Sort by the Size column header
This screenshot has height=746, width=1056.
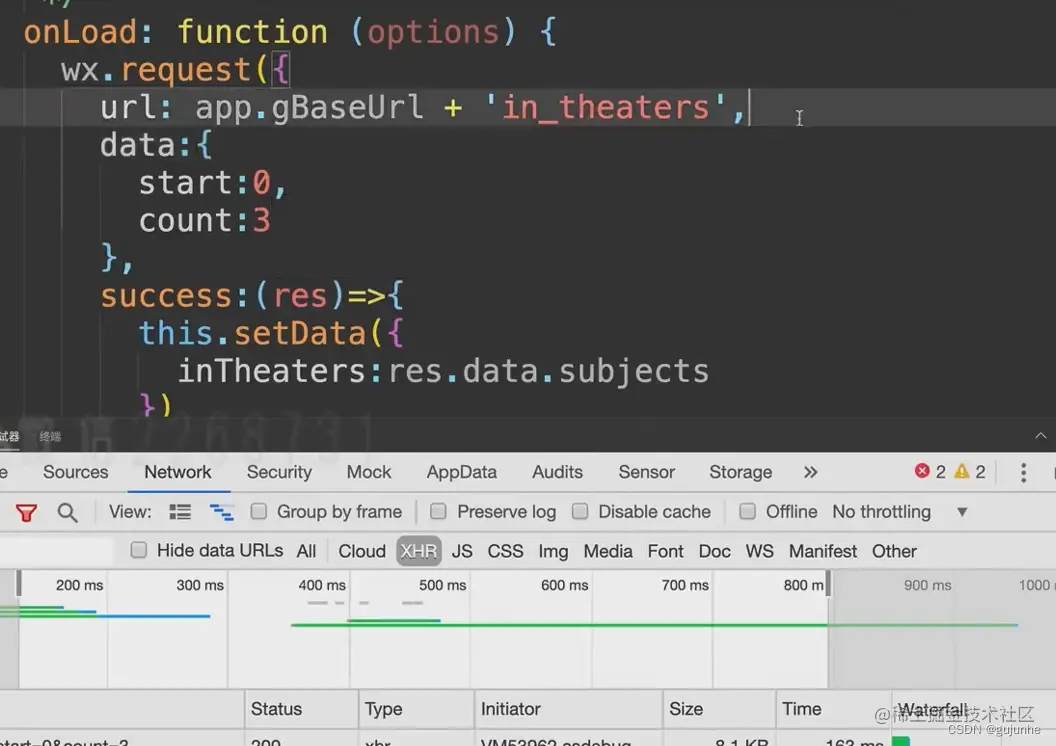click(x=719, y=709)
